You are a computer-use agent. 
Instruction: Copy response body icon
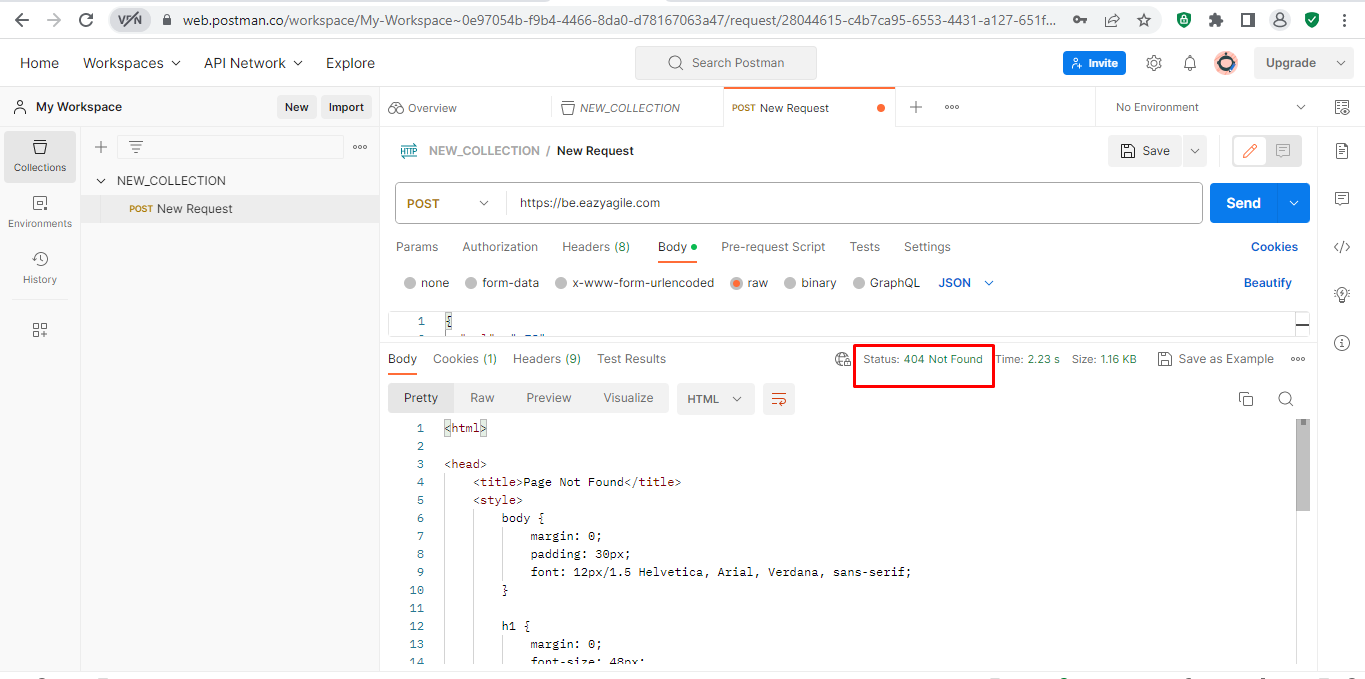pyautogui.click(x=1246, y=399)
